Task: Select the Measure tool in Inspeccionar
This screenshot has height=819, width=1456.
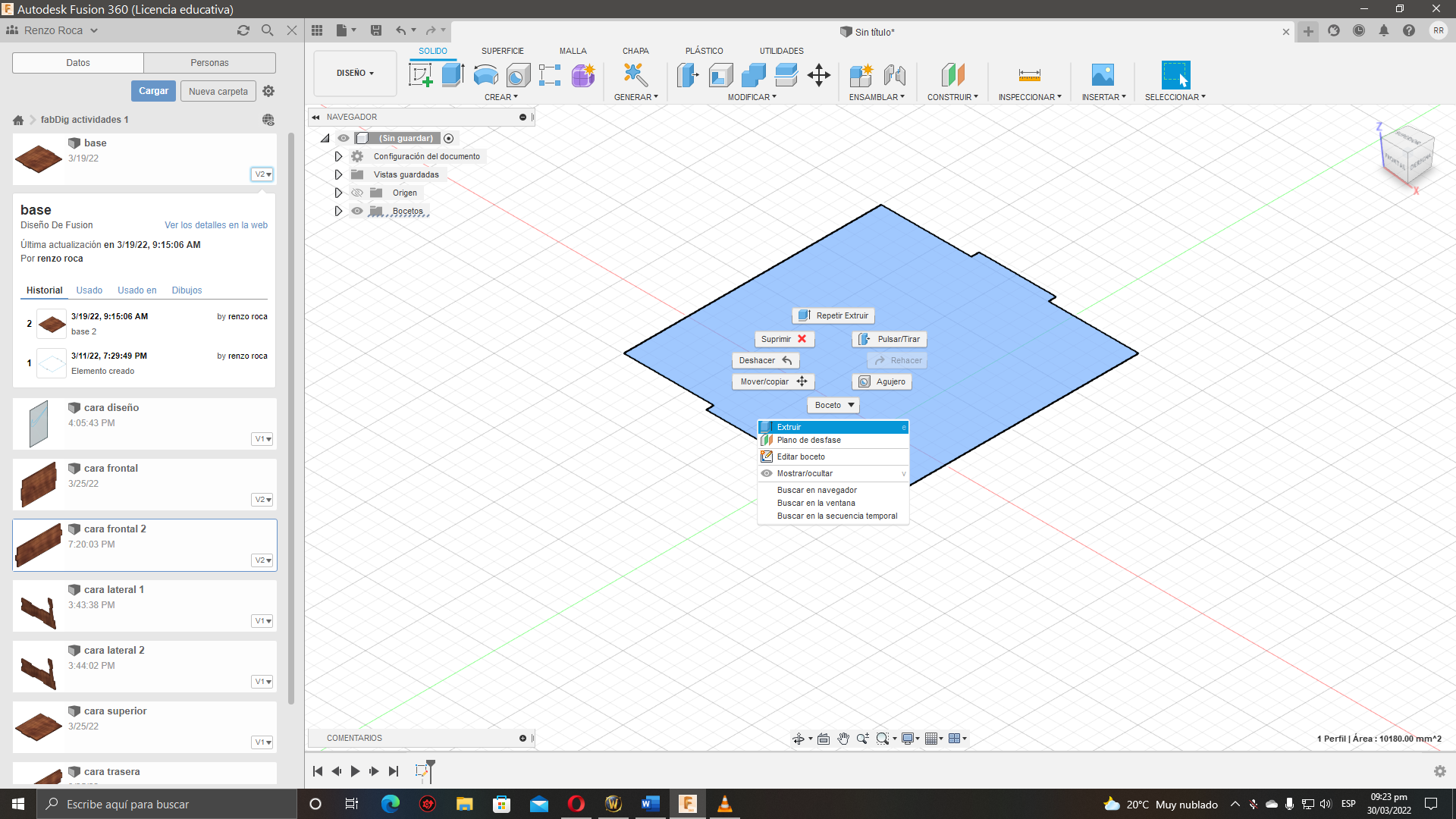Action: [1029, 75]
